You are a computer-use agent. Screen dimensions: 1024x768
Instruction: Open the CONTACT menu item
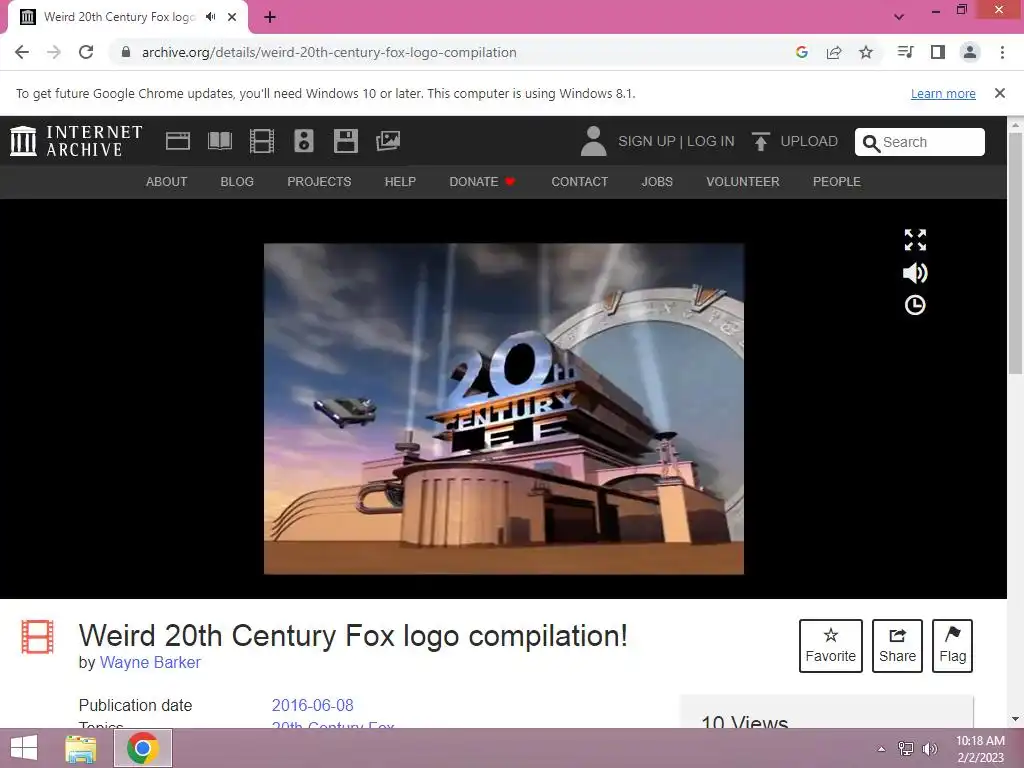[579, 182]
